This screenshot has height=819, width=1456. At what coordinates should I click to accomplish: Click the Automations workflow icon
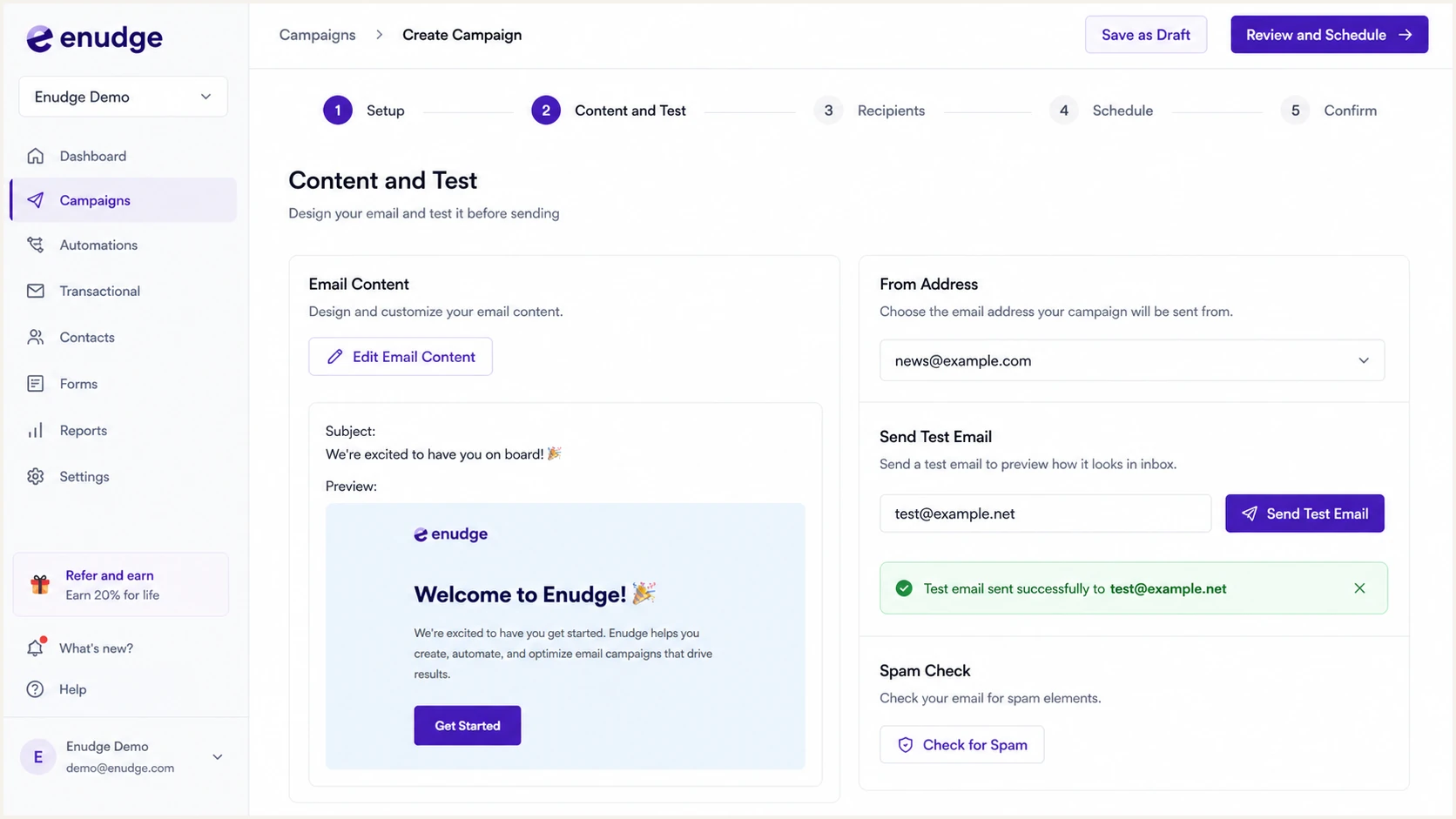[36, 245]
